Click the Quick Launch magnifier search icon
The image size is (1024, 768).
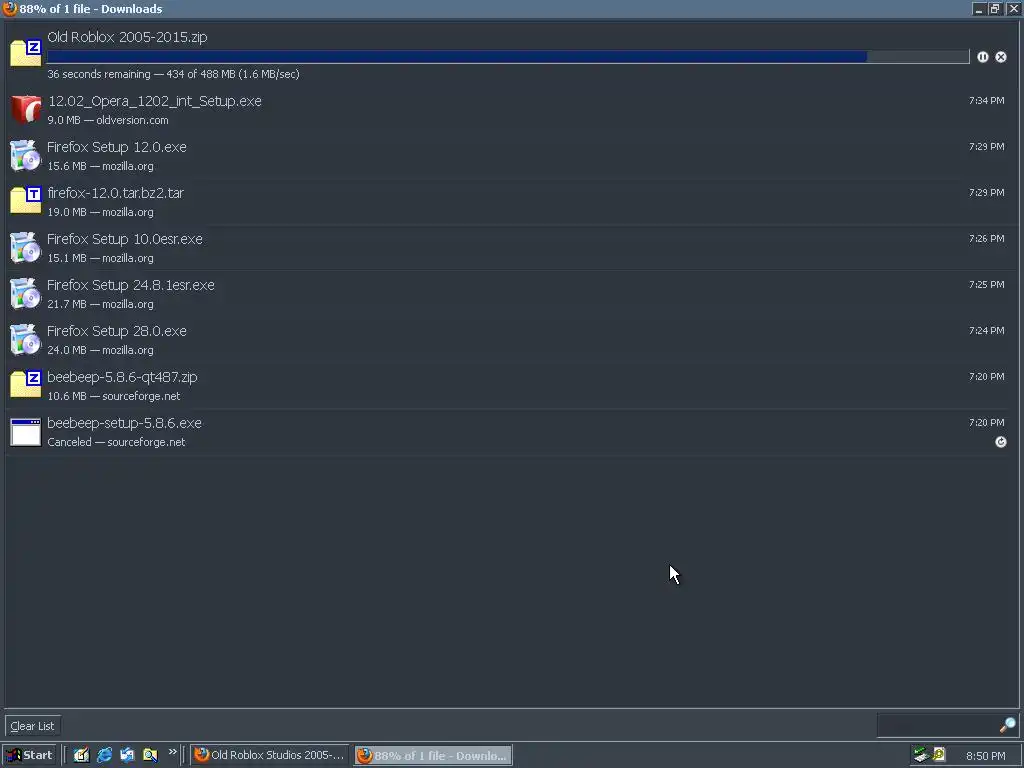[x=150, y=755]
